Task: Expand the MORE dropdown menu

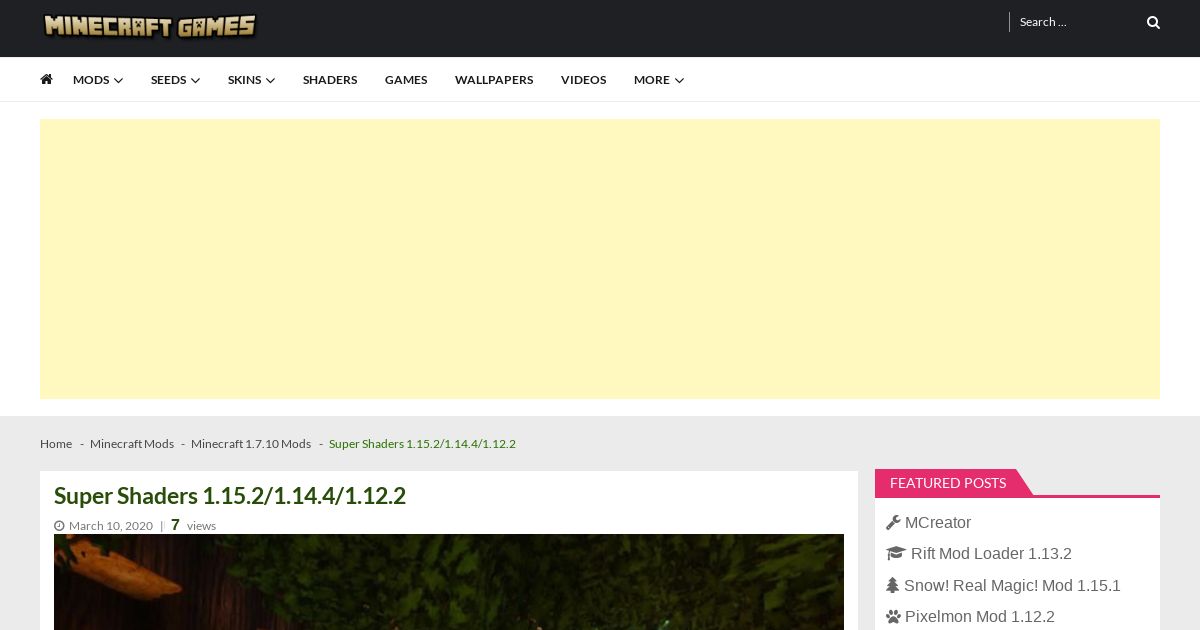Action: click(659, 80)
